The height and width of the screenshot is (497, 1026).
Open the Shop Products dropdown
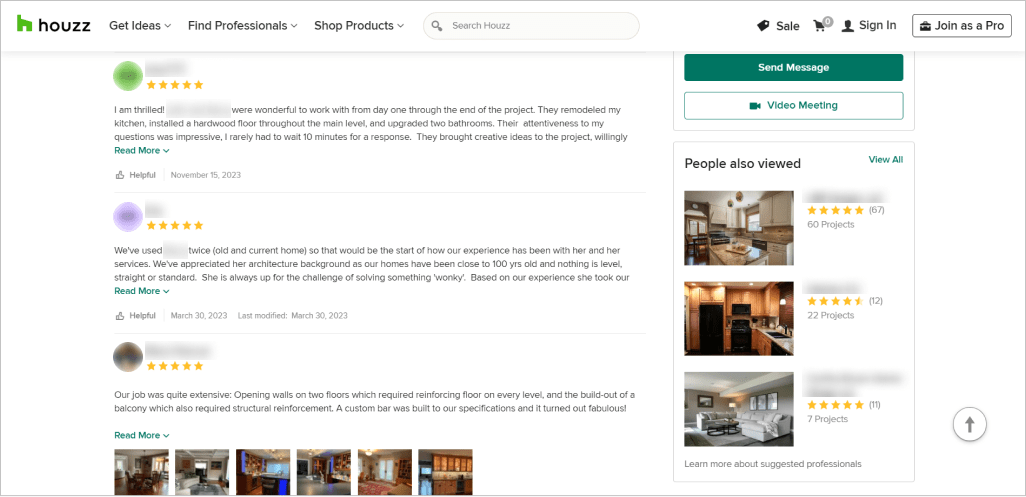359,26
